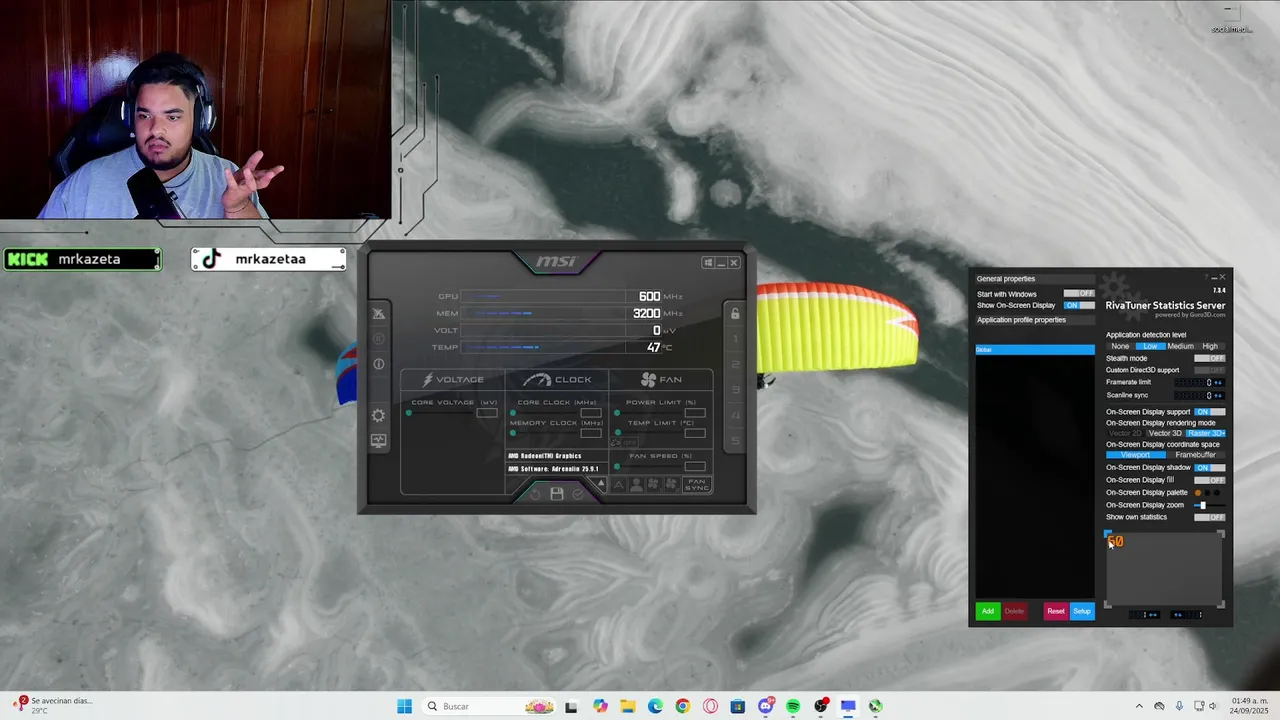
Task: Select Afterburner profile slot 1
Action: point(735,339)
